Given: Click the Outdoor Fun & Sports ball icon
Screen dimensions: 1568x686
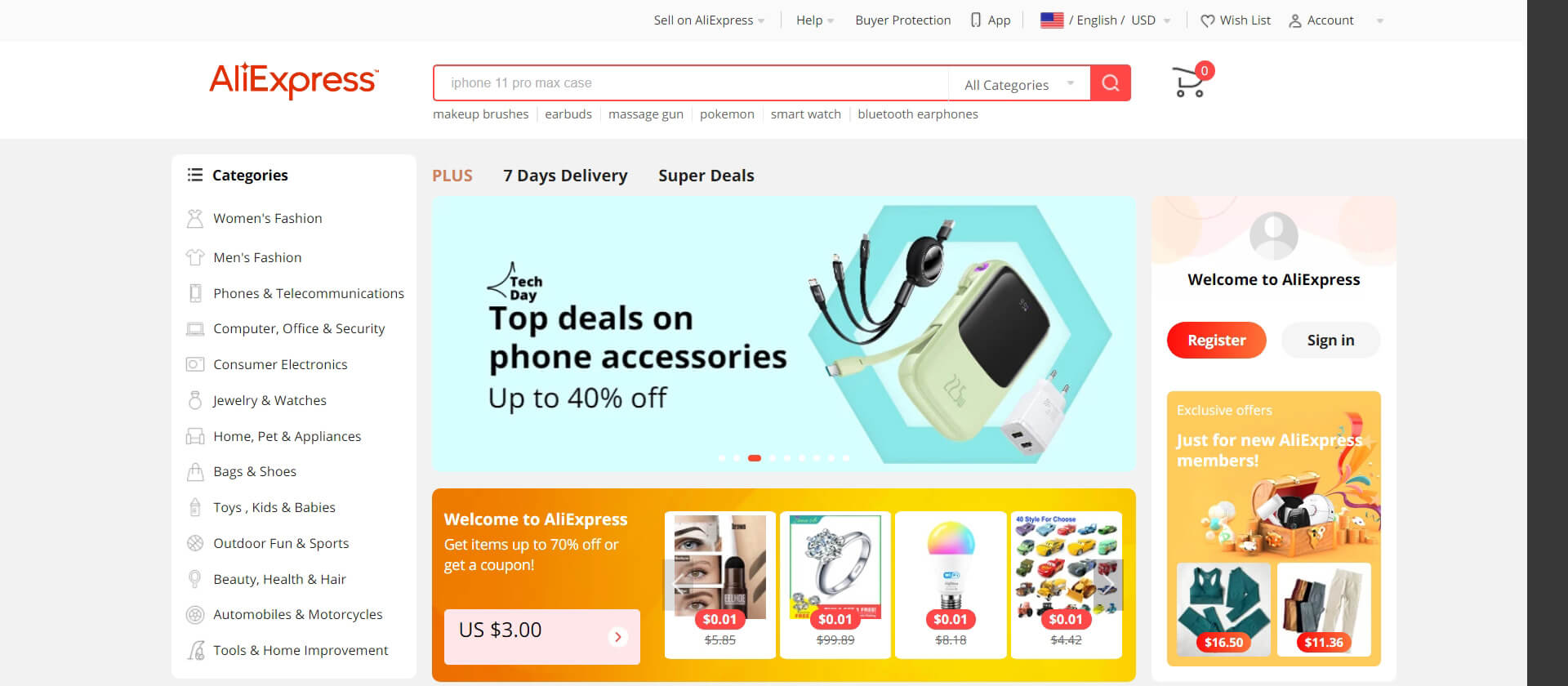Looking at the screenshot, I should pyautogui.click(x=194, y=543).
